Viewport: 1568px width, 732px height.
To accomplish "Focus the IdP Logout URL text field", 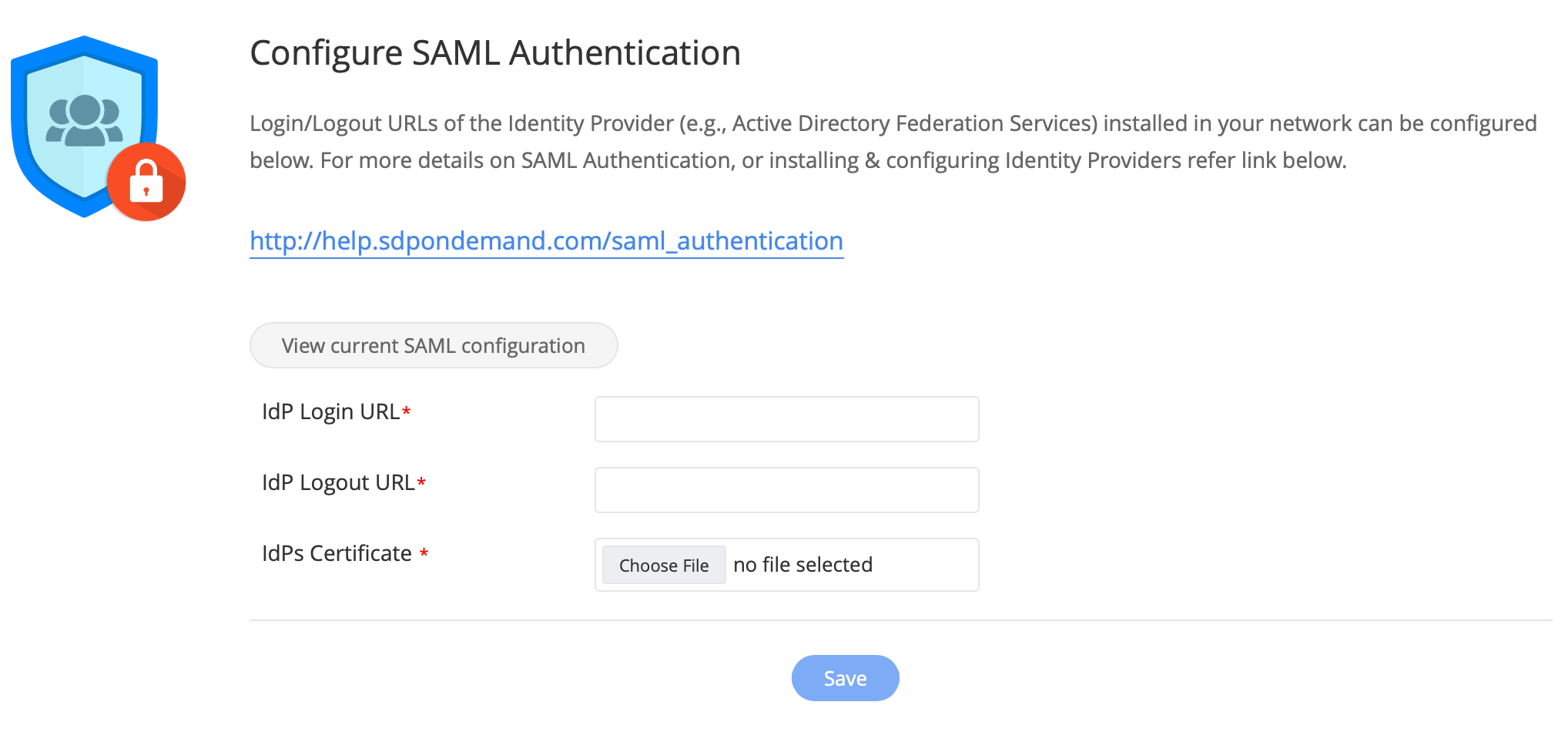I will (x=786, y=490).
